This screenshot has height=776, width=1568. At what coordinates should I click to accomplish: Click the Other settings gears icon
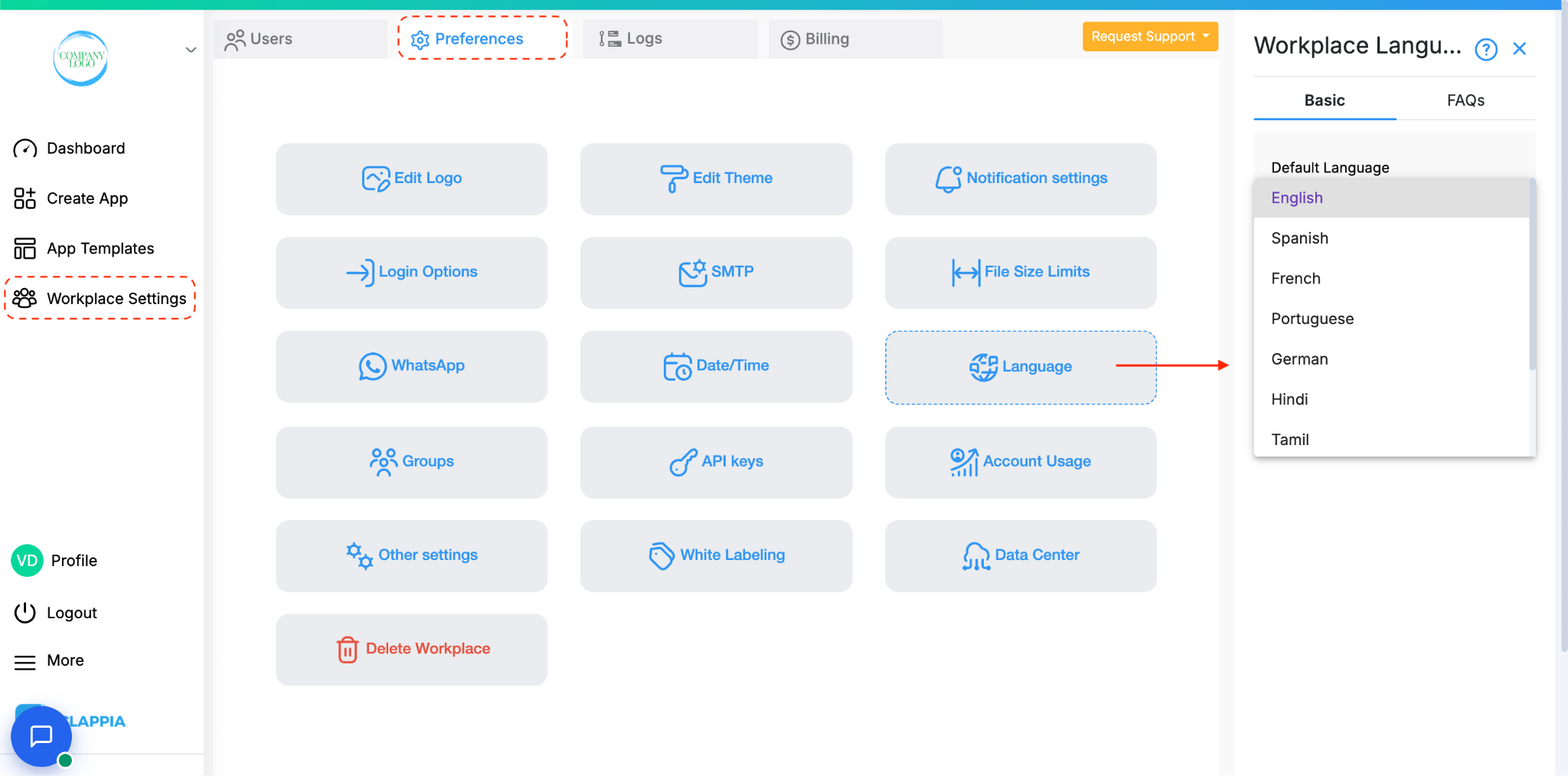360,555
